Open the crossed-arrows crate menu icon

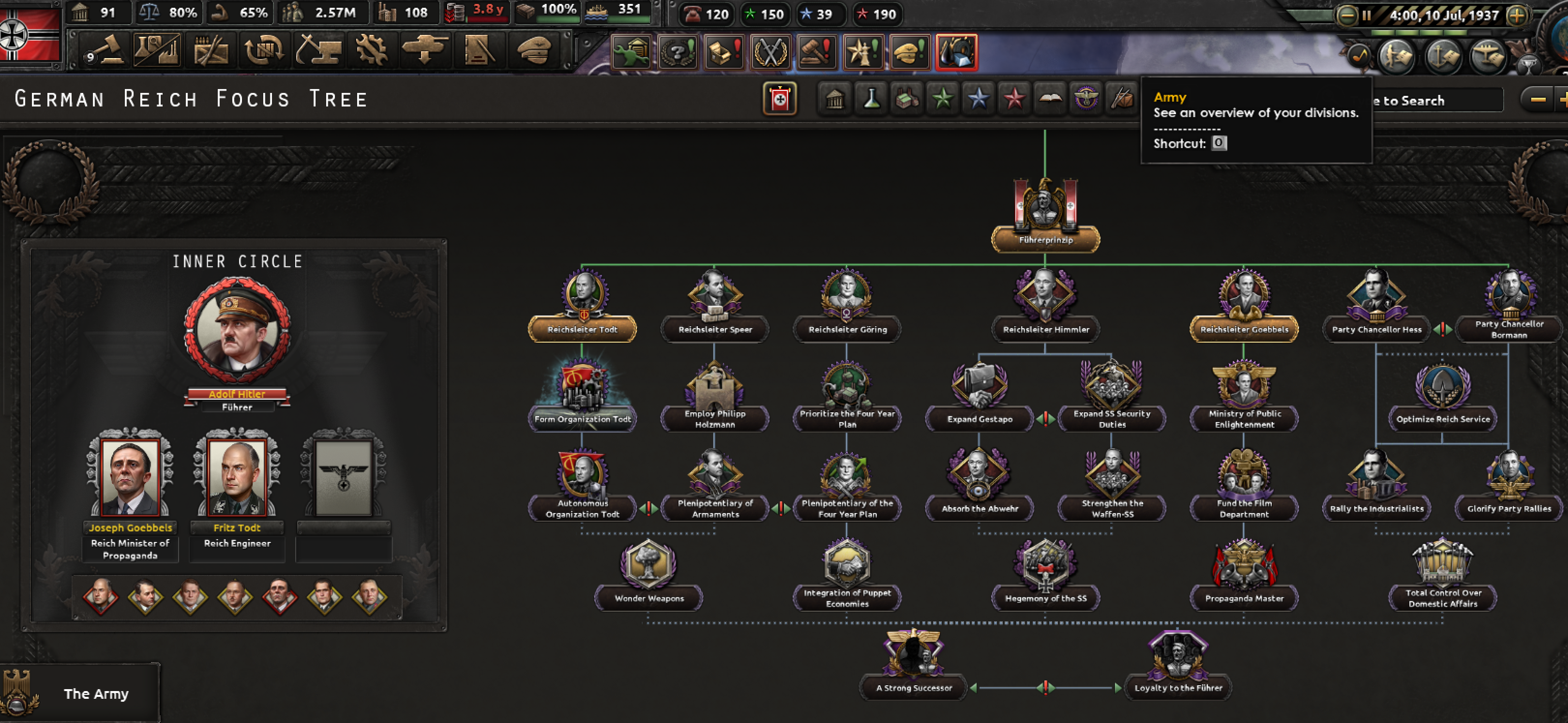[211, 50]
